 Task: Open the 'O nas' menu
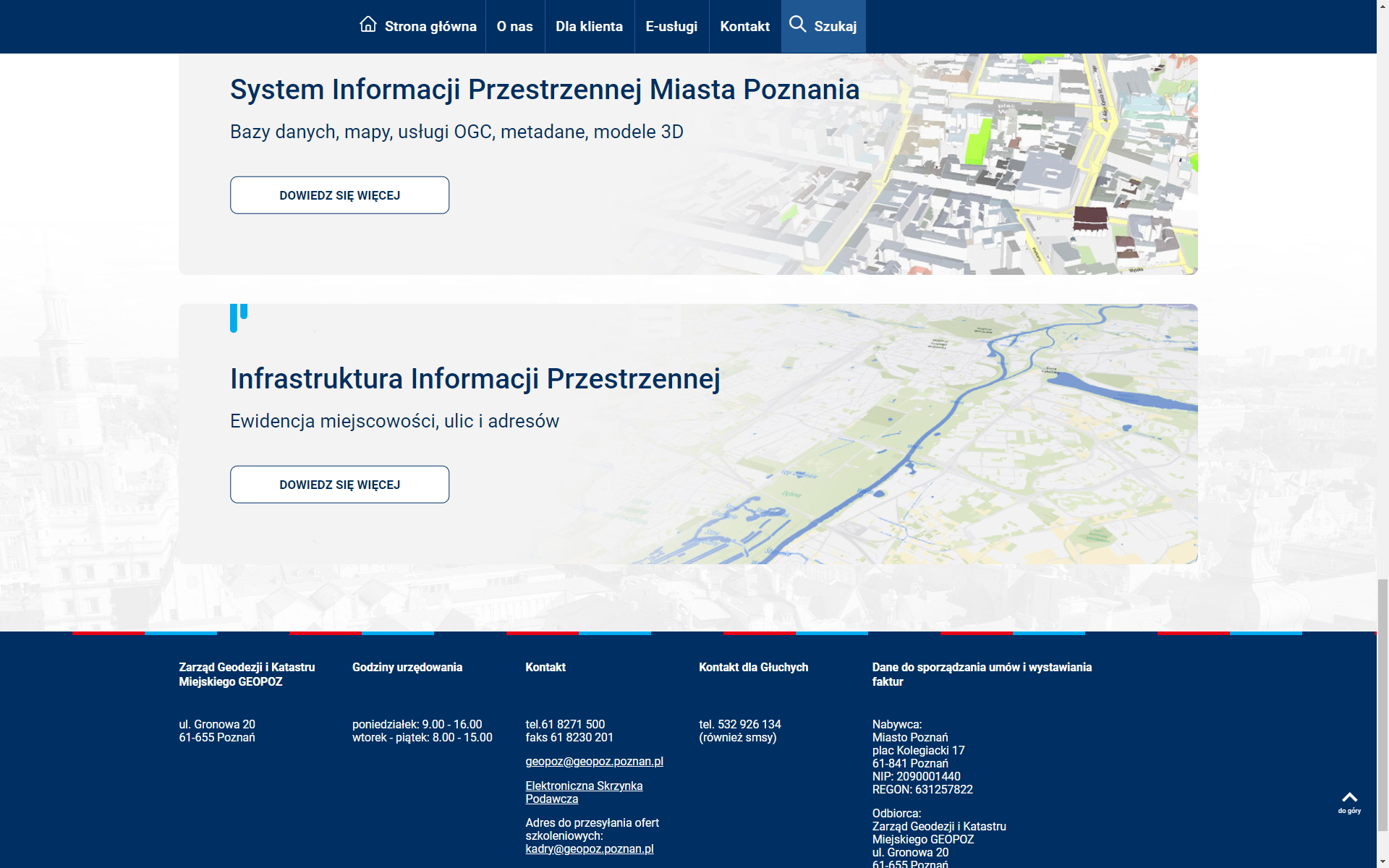514,27
